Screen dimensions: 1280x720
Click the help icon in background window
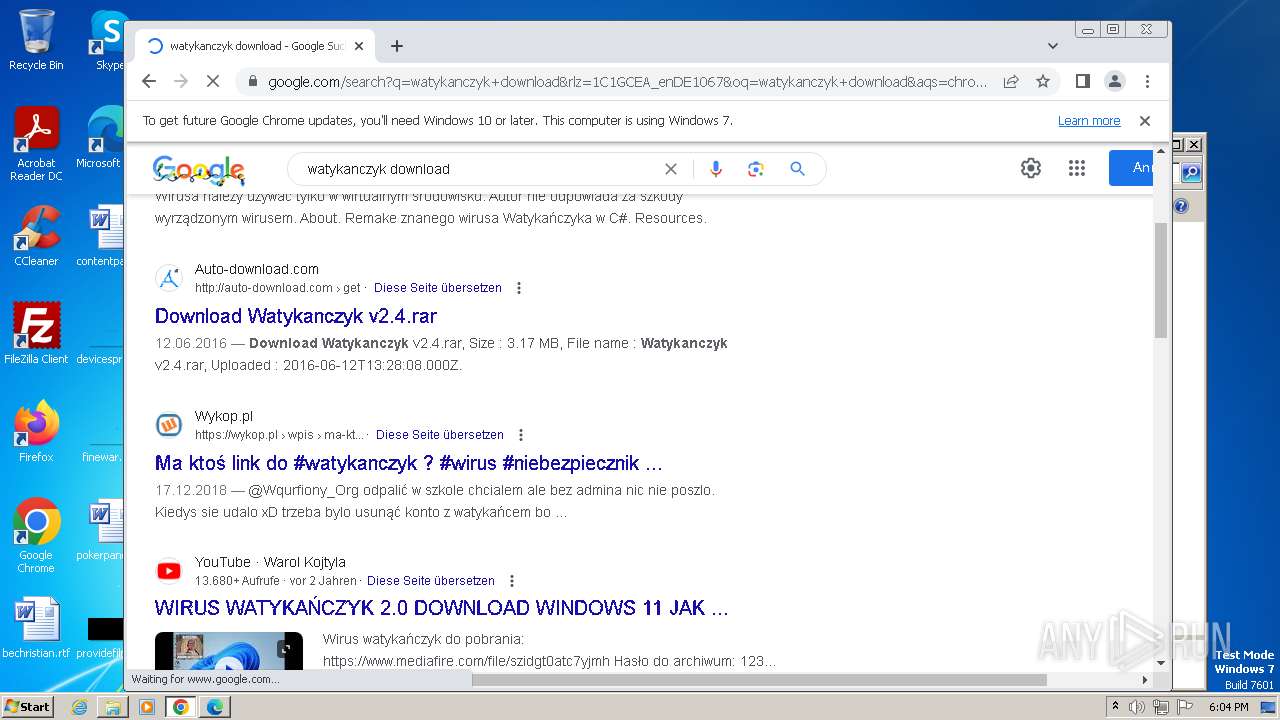tap(1180, 206)
